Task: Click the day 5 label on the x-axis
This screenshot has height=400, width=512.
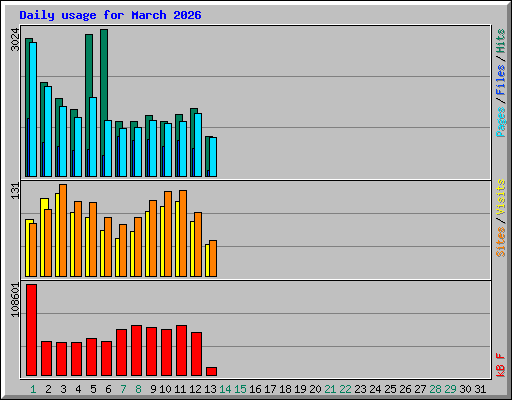Action: tap(93, 389)
